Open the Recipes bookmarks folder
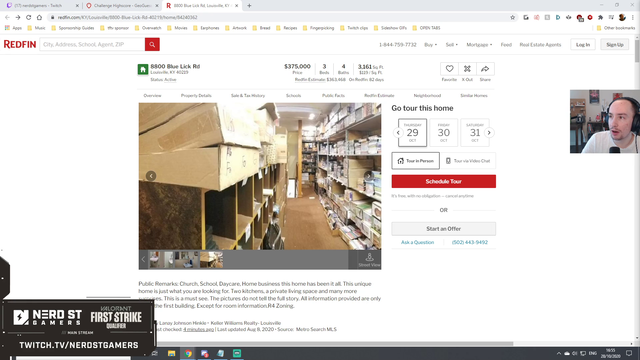 tap(287, 28)
